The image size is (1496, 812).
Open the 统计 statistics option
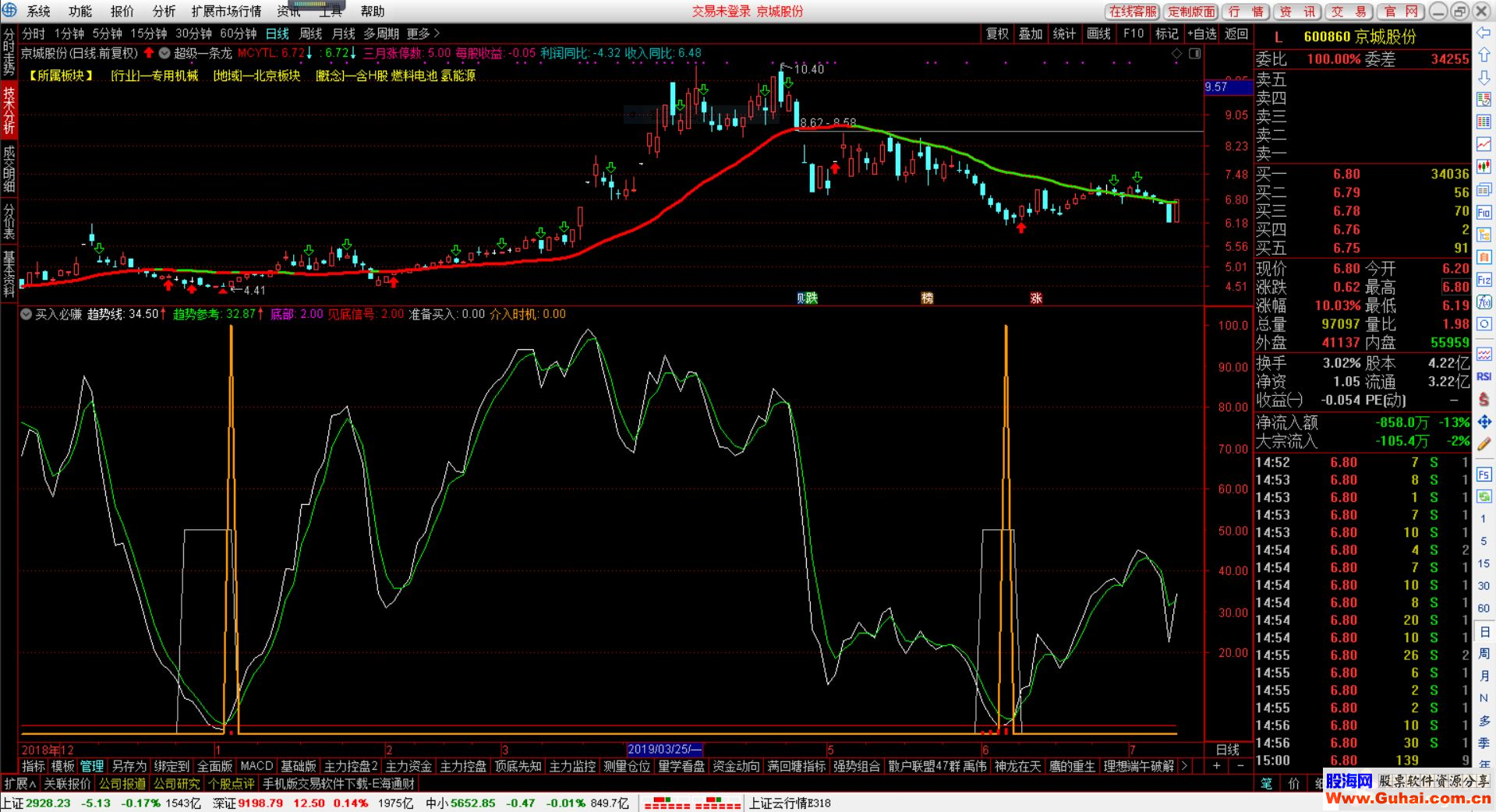pyautogui.click(x=1064, y=34)
